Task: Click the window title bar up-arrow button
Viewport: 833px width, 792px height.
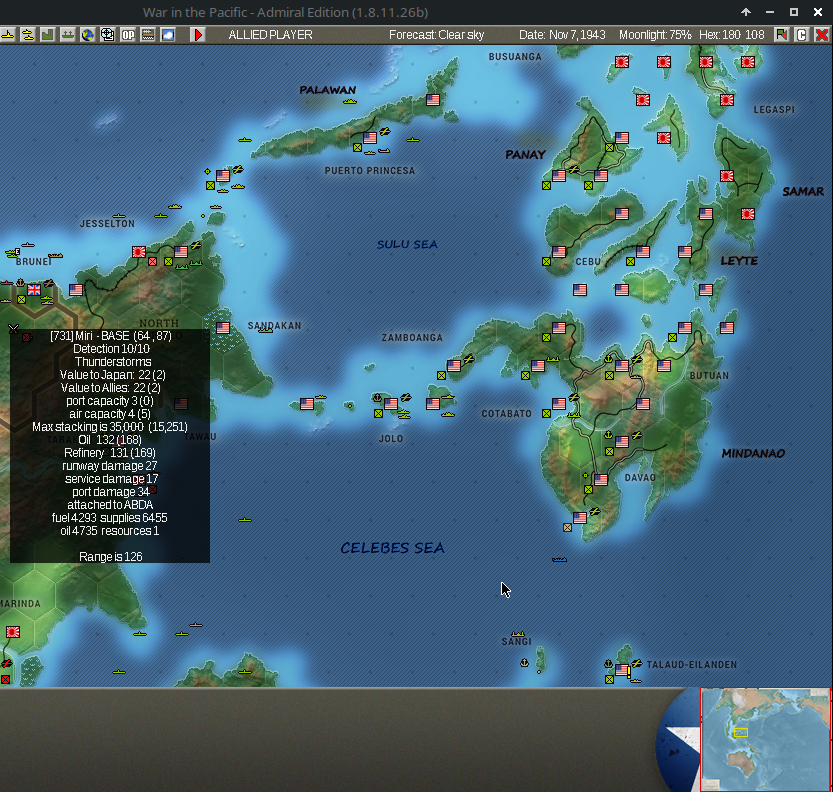Action: click(x=746, y=12)
